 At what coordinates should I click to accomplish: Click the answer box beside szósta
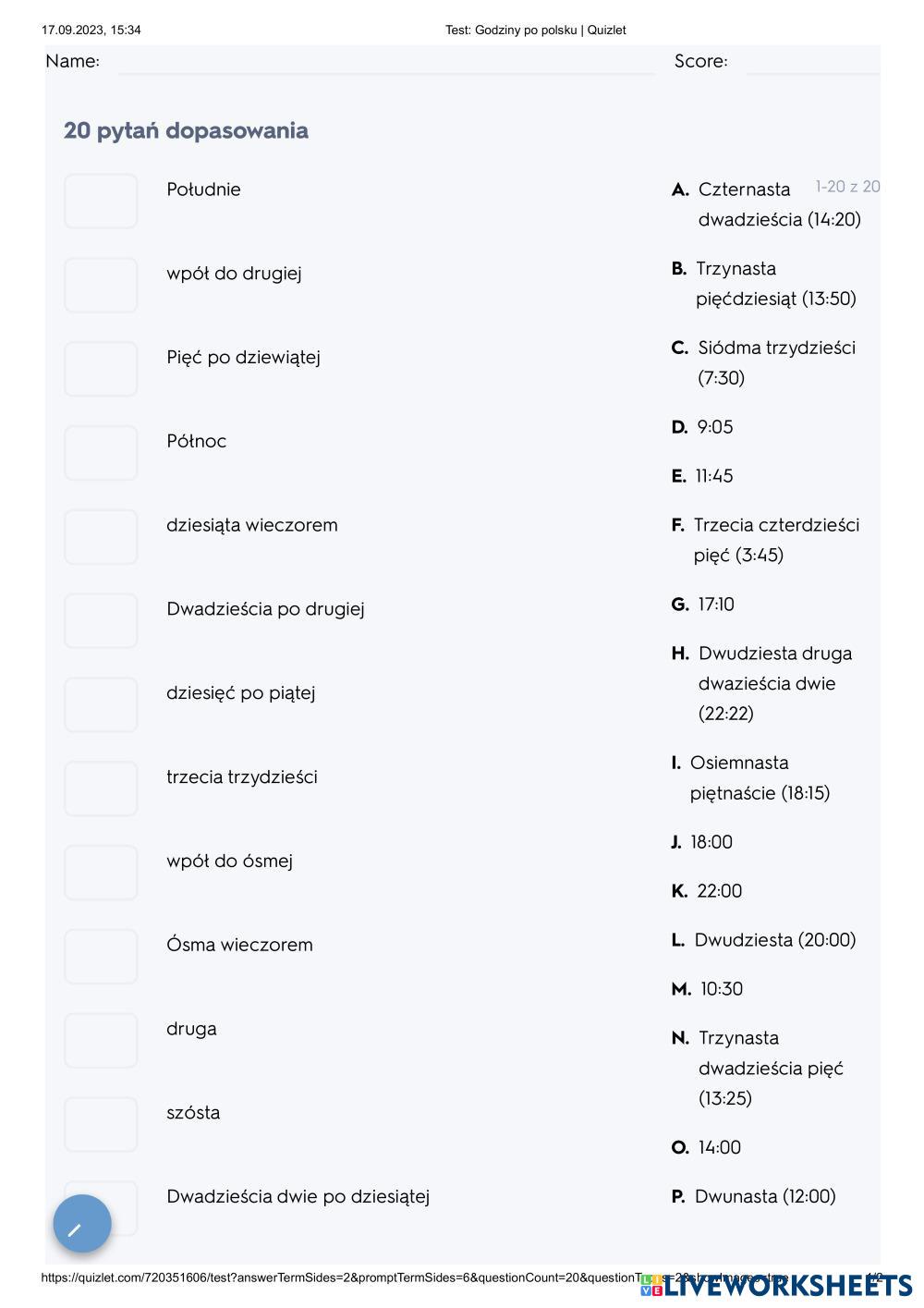[101, 1125]
